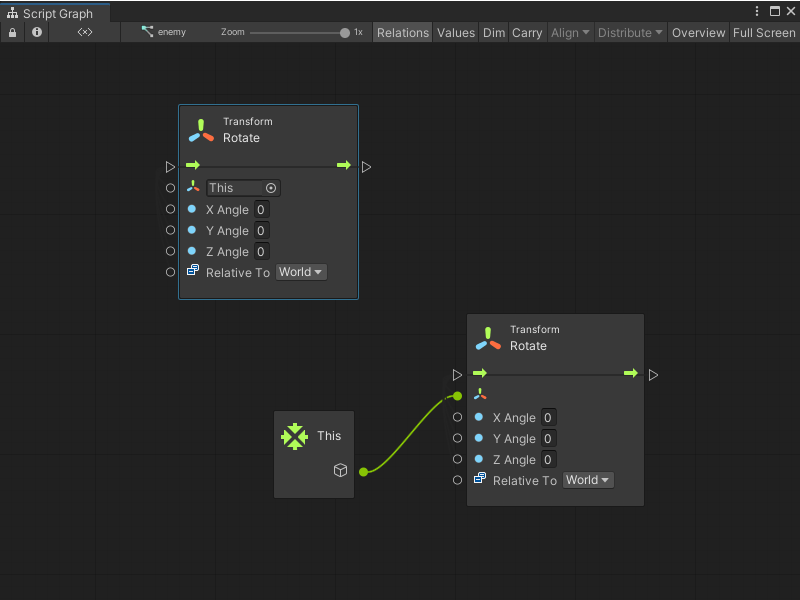The image size is (800, 600).
Task: Click the cube icon on the This node
Action: click(340, 470)
